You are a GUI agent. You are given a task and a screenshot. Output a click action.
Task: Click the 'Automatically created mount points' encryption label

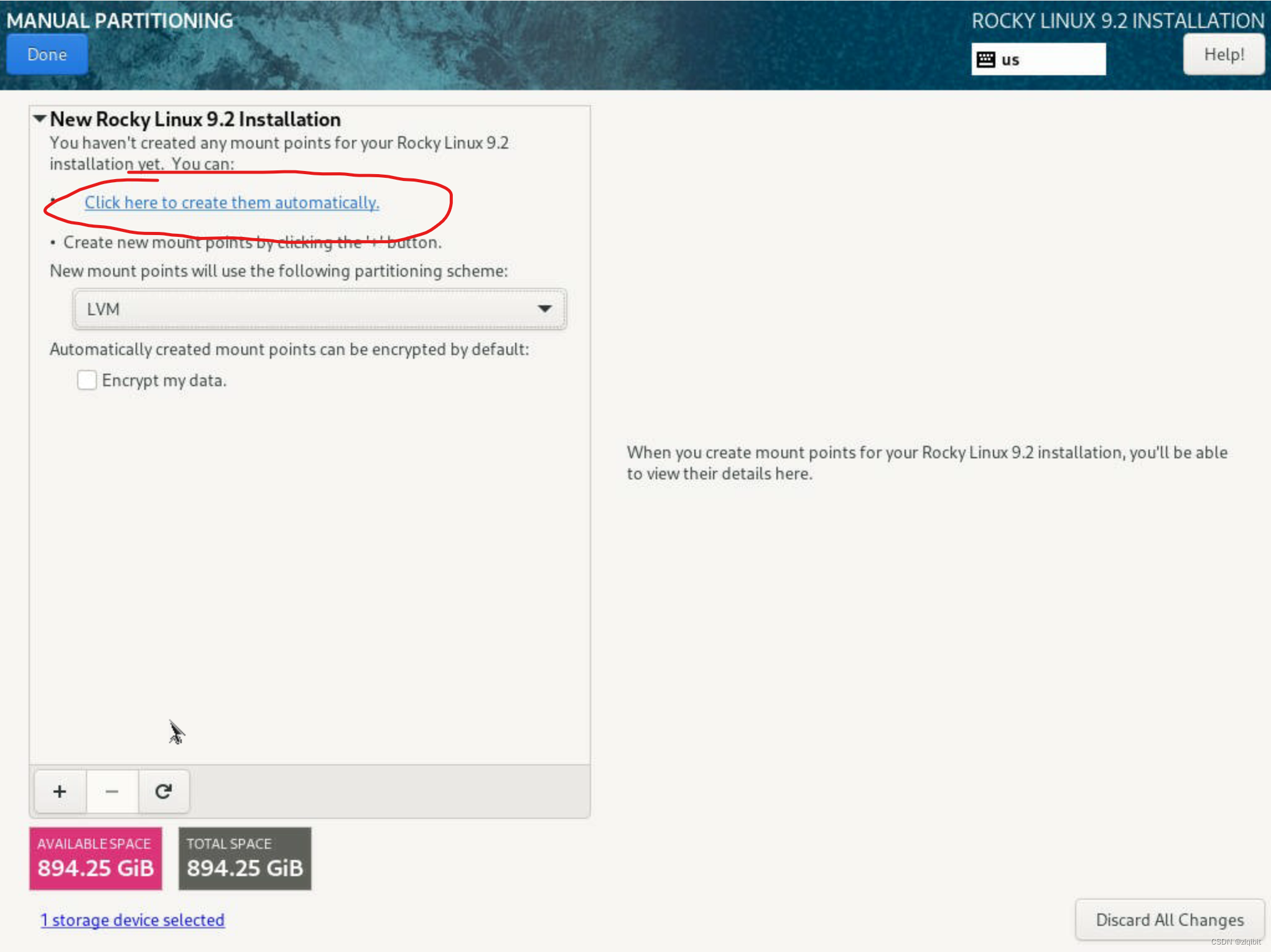pos(289,349)
